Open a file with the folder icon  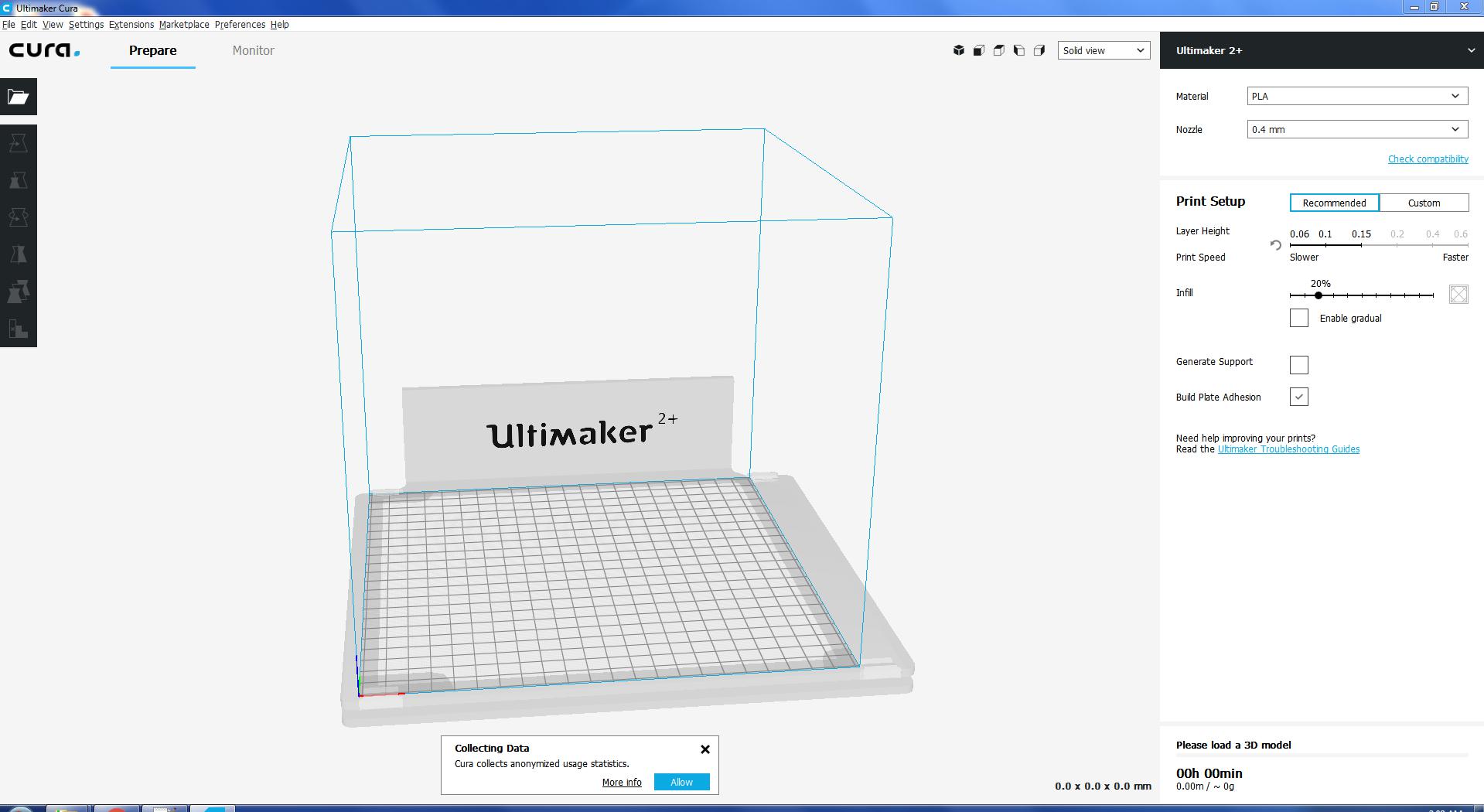19,97
